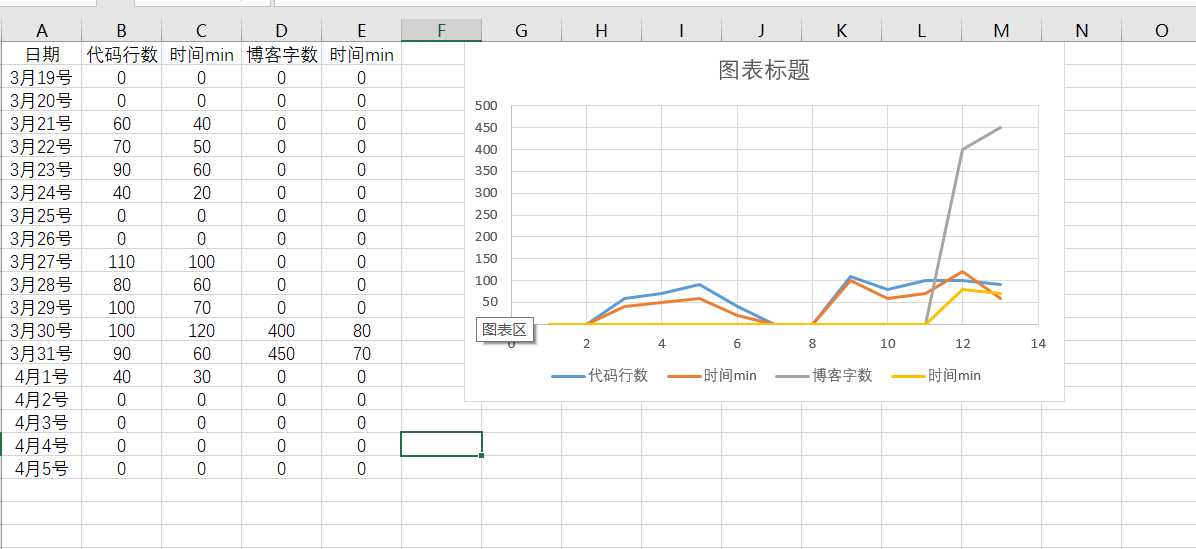
Task: Select column C header
Action: pos(201,30)
